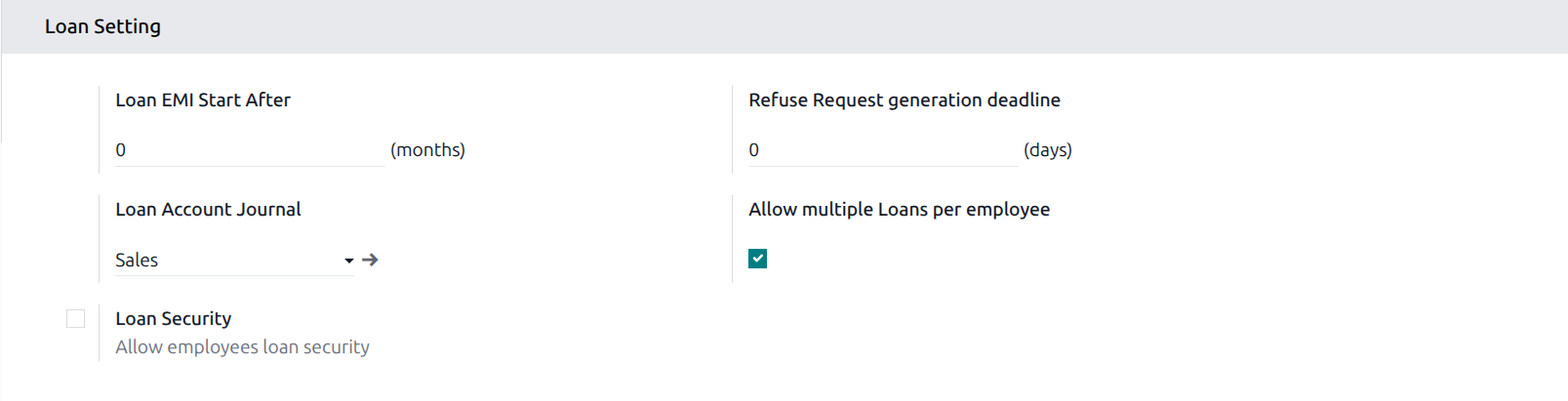Viewport: 1568px width, 401px height.
Task: Click the (days) unit text
Action: pyautogui.click(x=1047, y=150)
